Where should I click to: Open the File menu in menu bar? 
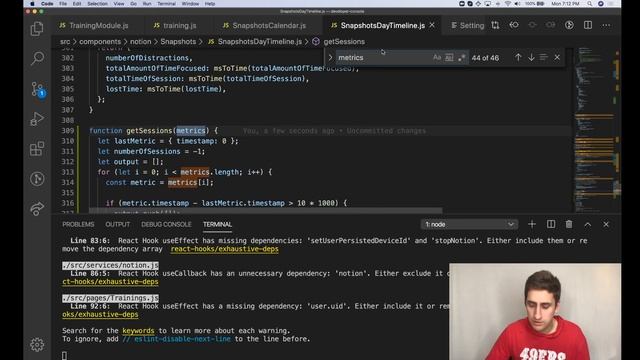point(62,4)
